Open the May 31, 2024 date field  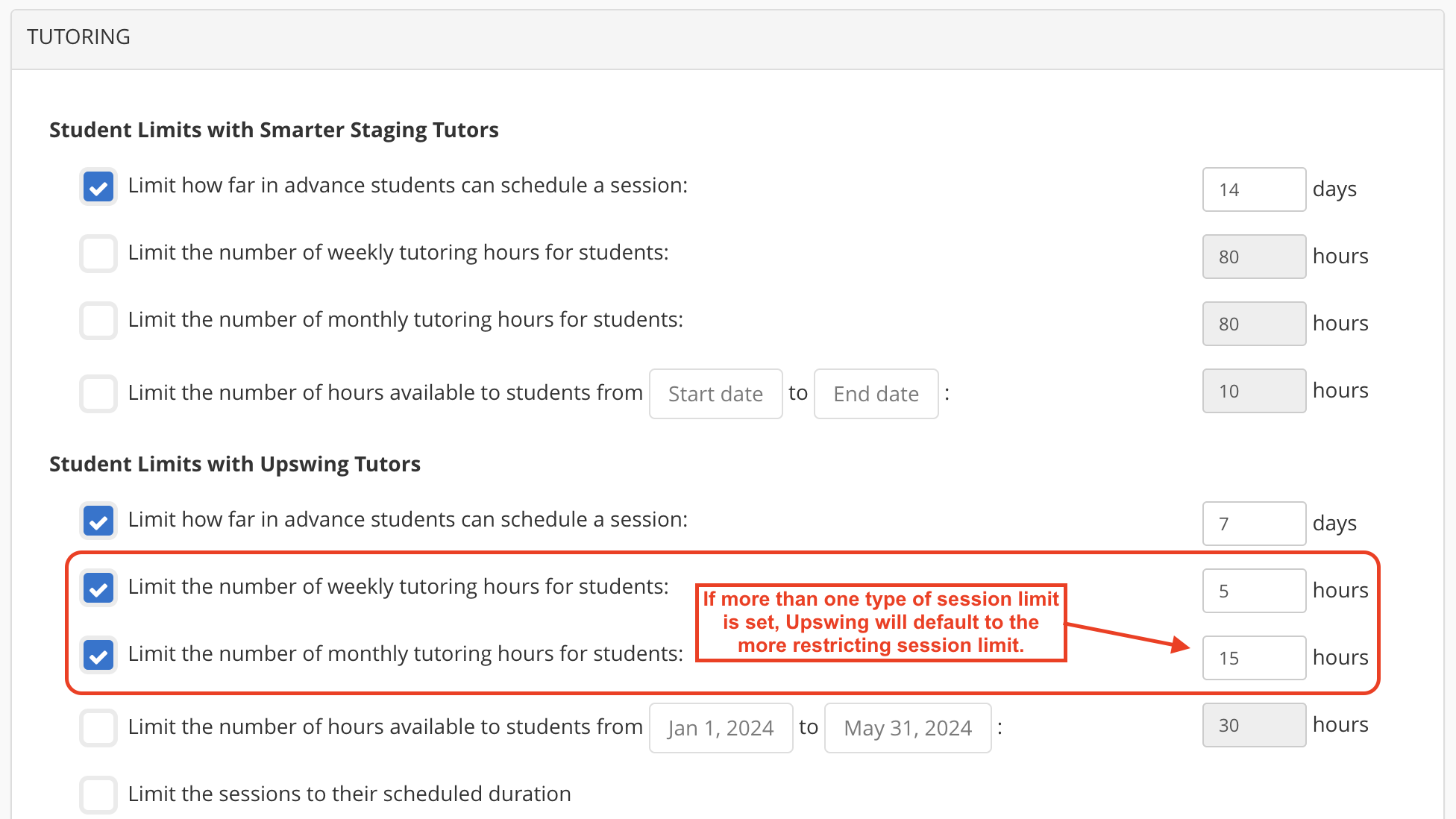pyautogui.click(x=908, y=728)
